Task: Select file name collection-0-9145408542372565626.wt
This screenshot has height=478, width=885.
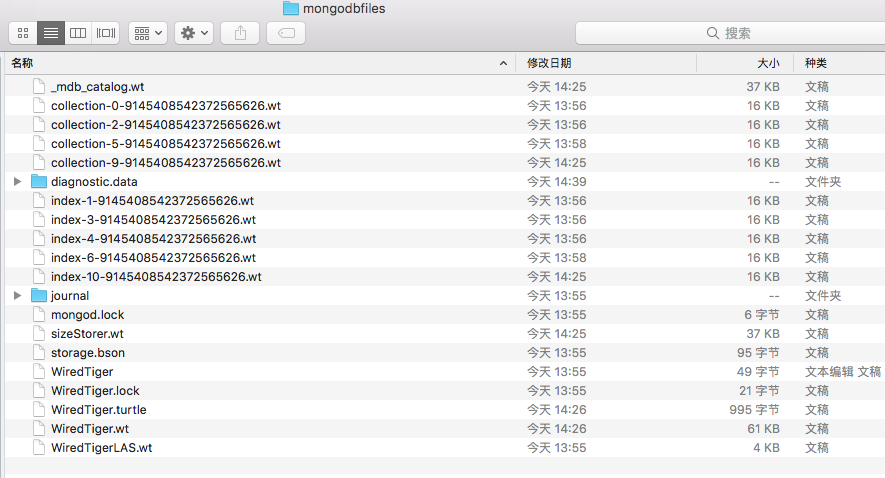Action: click(x=166, y=106)
